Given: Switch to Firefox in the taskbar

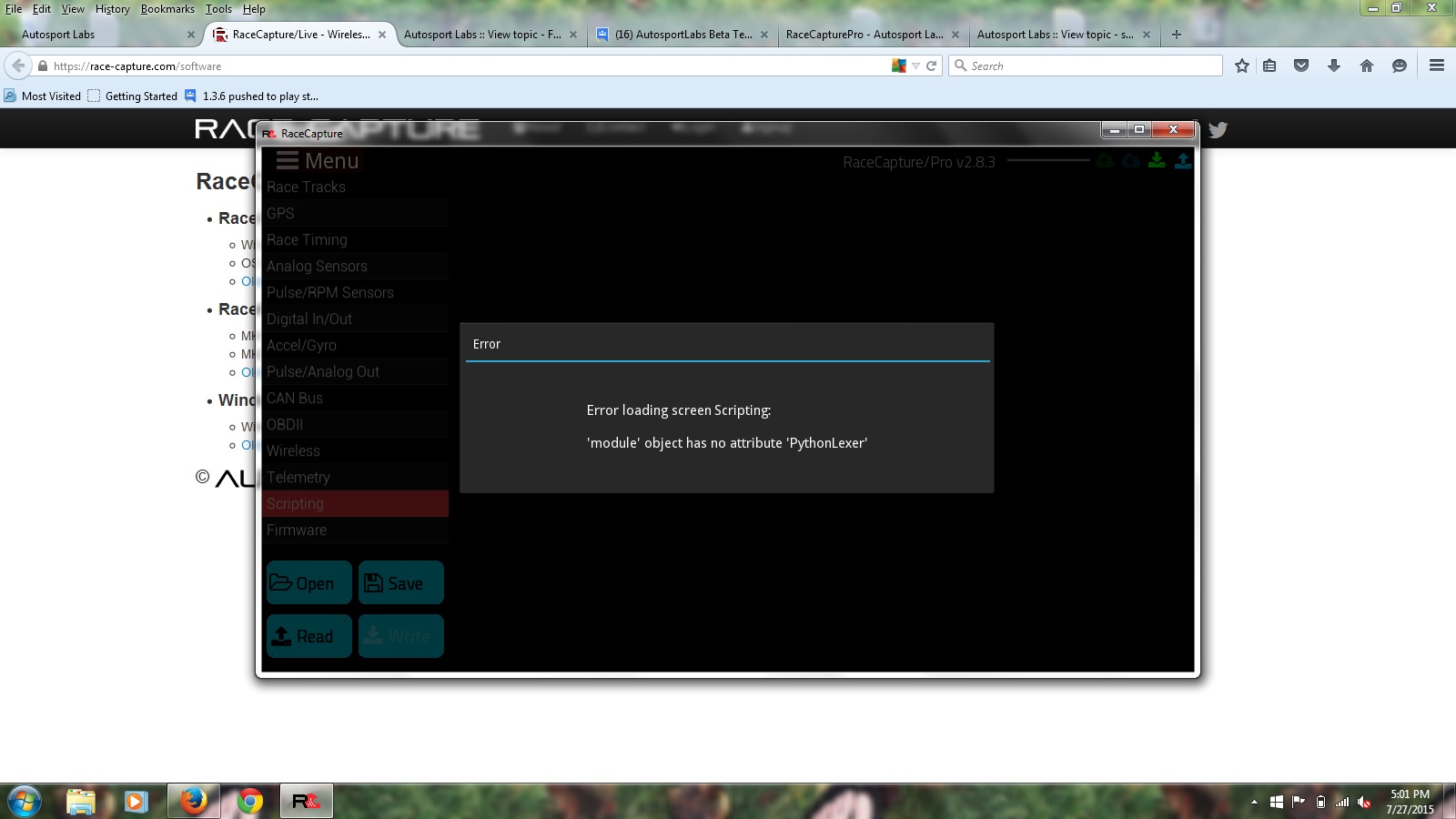Looking at the screenshot, I should pyautogui.click(x=193, y=802).
